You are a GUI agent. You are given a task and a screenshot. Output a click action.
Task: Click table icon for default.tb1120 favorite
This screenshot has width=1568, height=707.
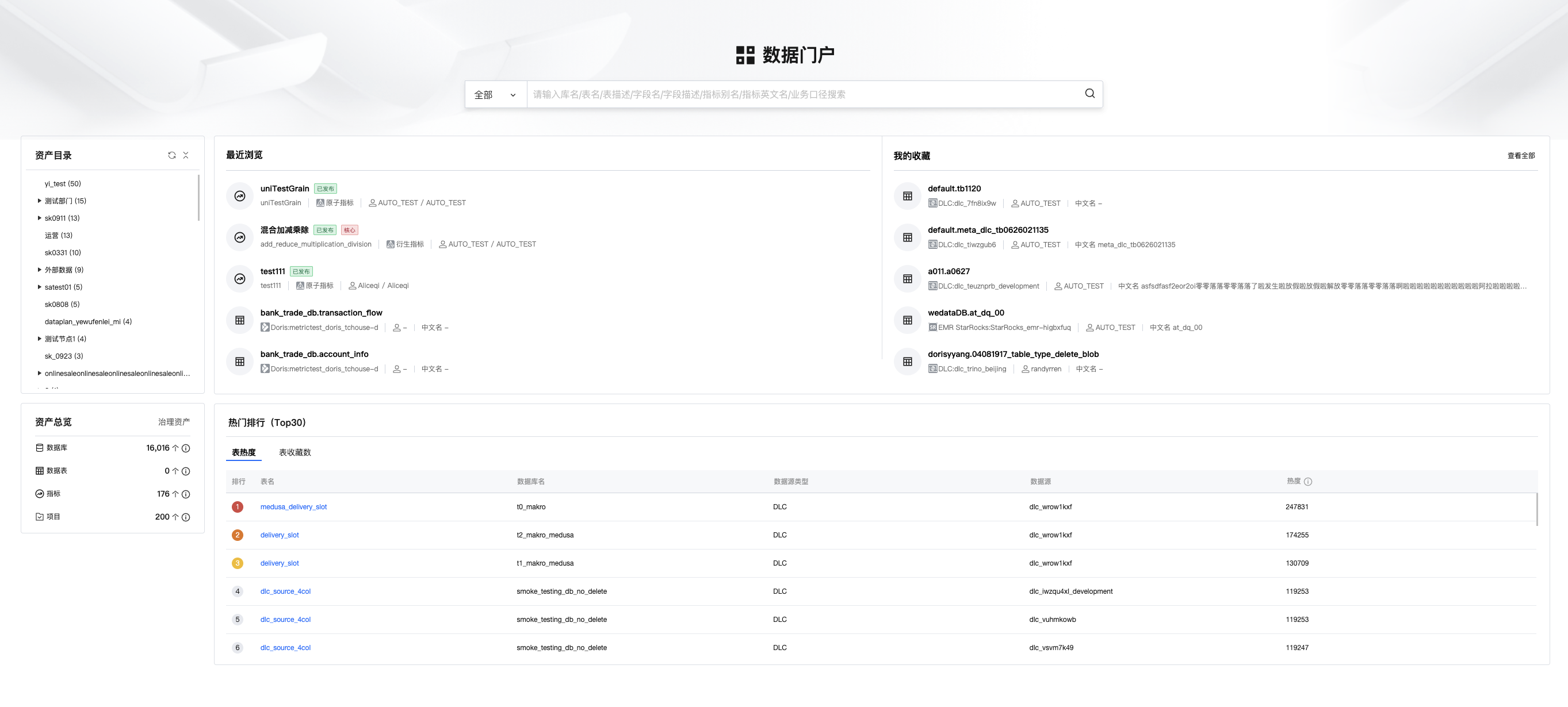coord(907,196)
